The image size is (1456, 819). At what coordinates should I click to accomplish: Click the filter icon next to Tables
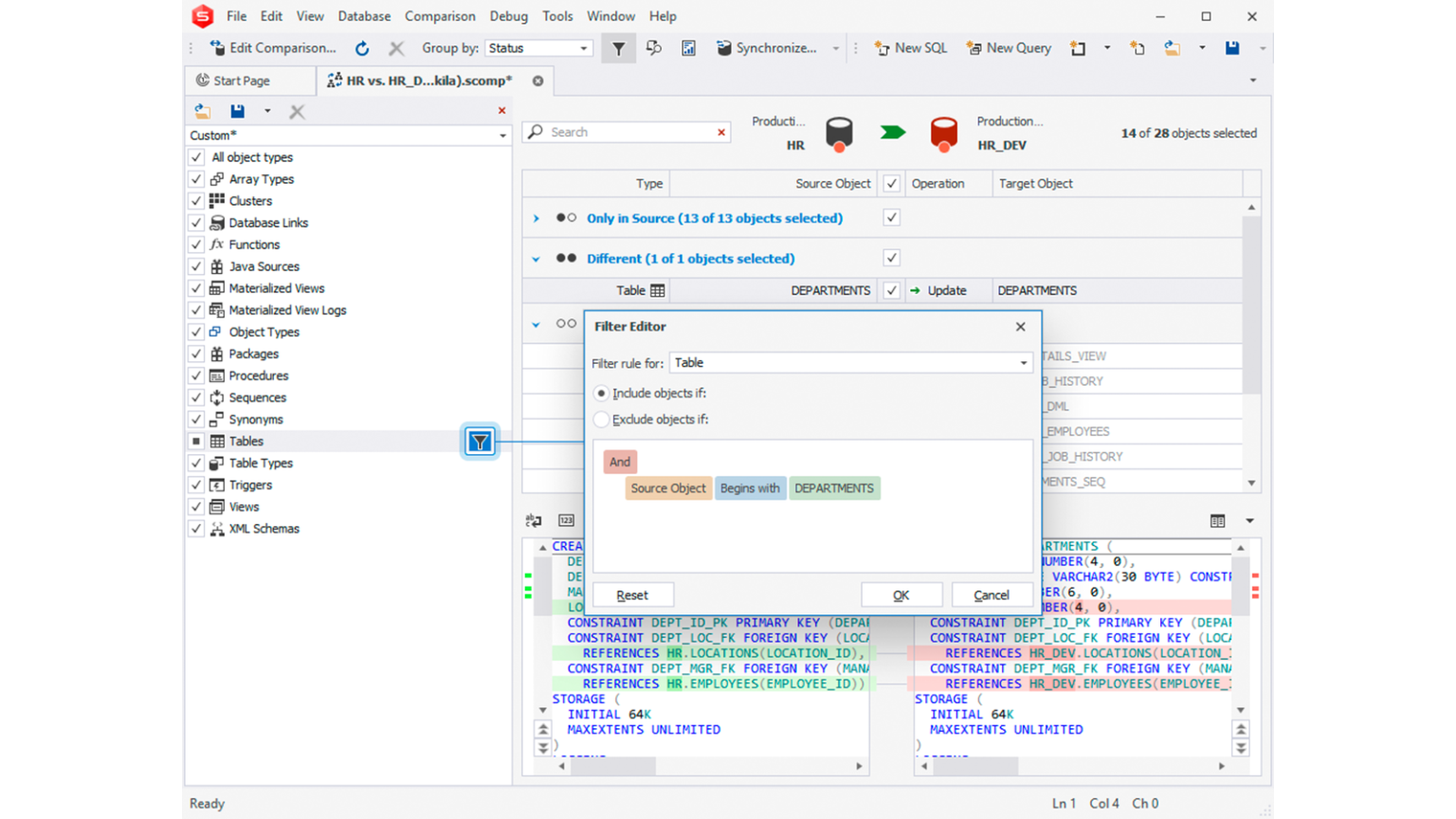point(481,441)
